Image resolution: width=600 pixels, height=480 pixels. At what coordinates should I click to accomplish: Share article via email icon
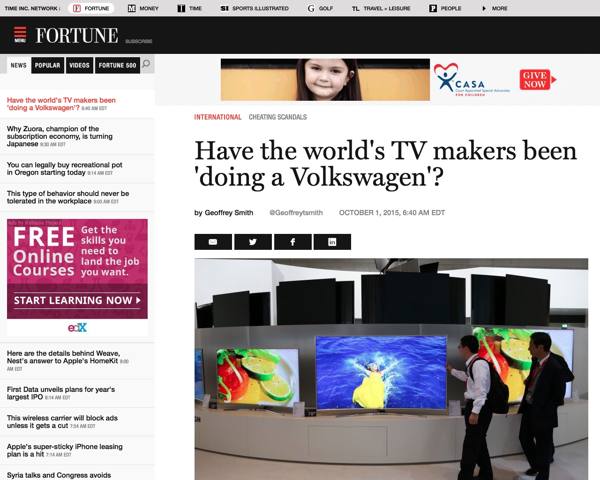[x=212, y=242]
